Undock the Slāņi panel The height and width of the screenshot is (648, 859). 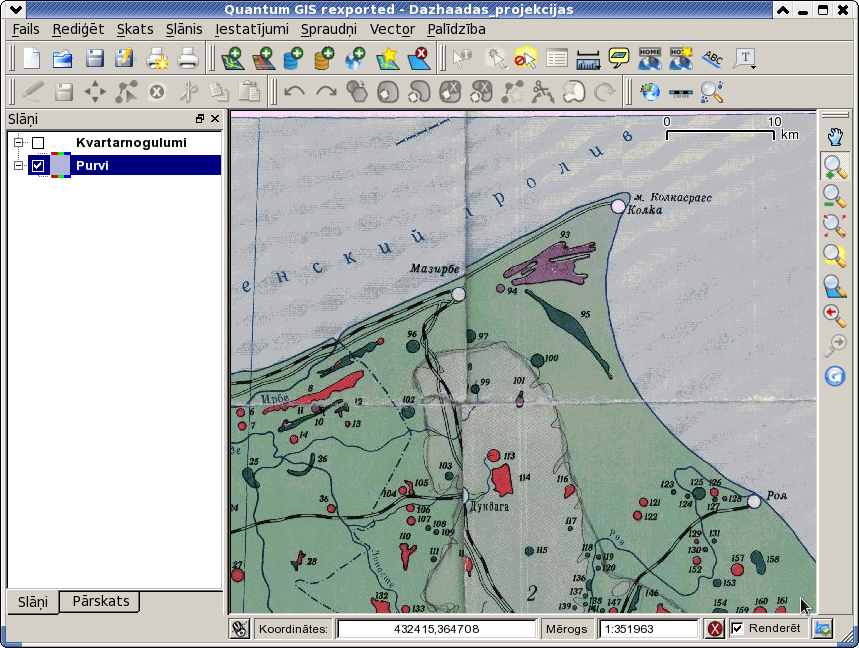pyautogui.click(x=200, y=119)
